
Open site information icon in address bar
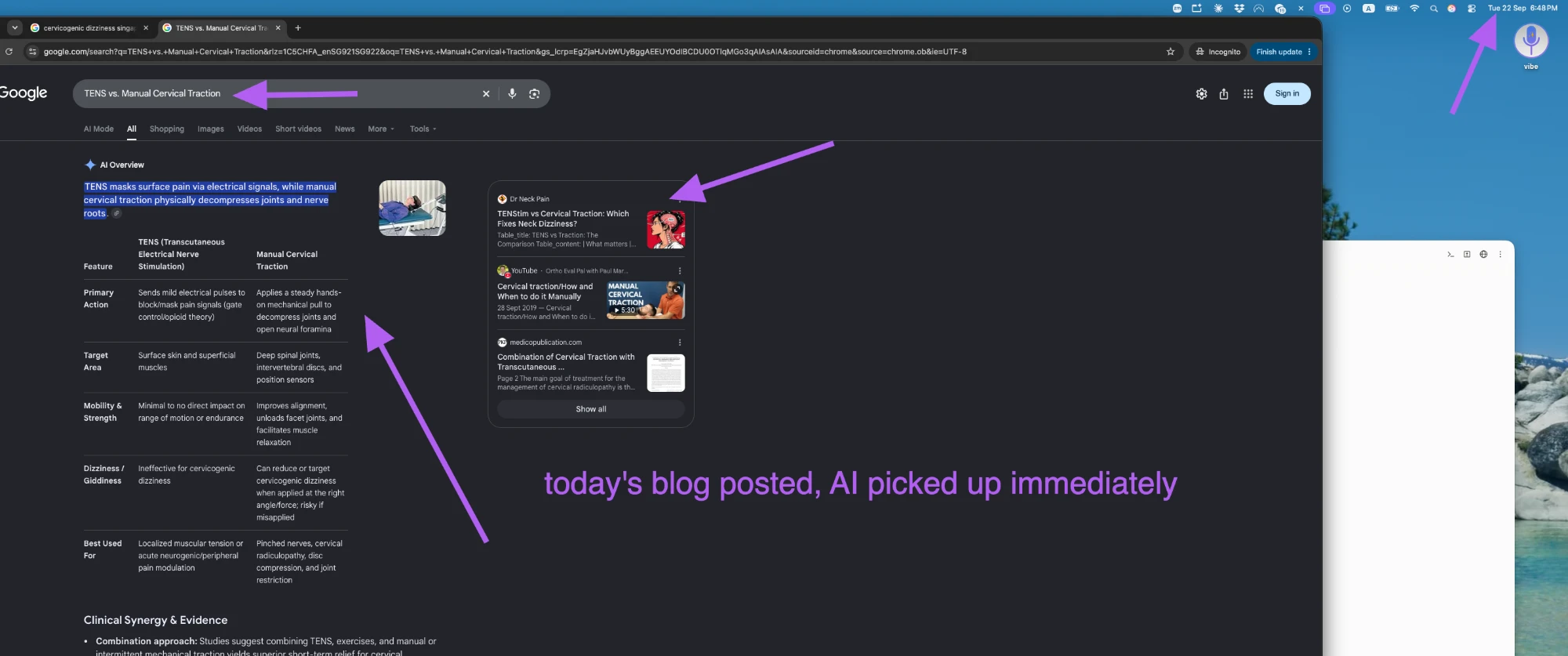click(32, 52)
